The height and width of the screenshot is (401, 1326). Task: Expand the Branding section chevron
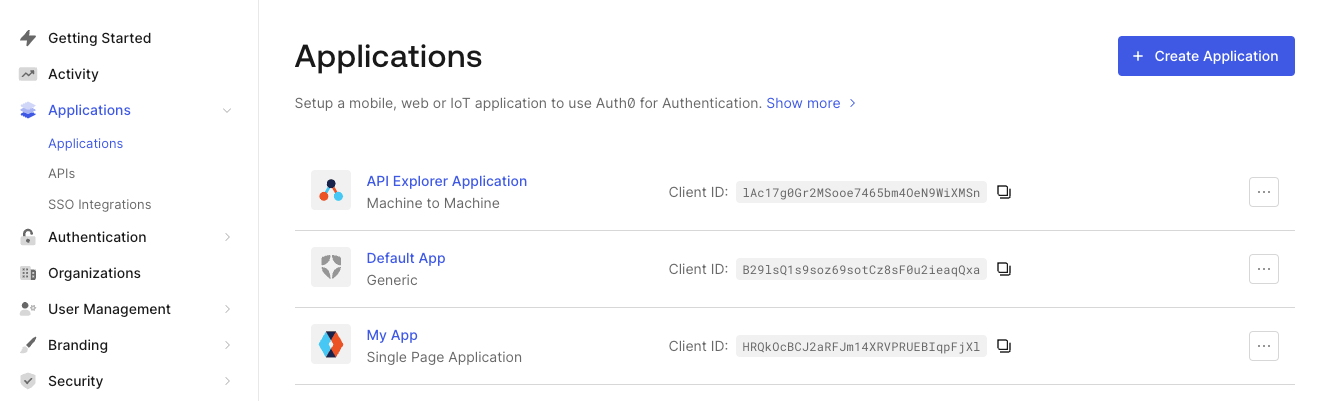coord(227,345)
